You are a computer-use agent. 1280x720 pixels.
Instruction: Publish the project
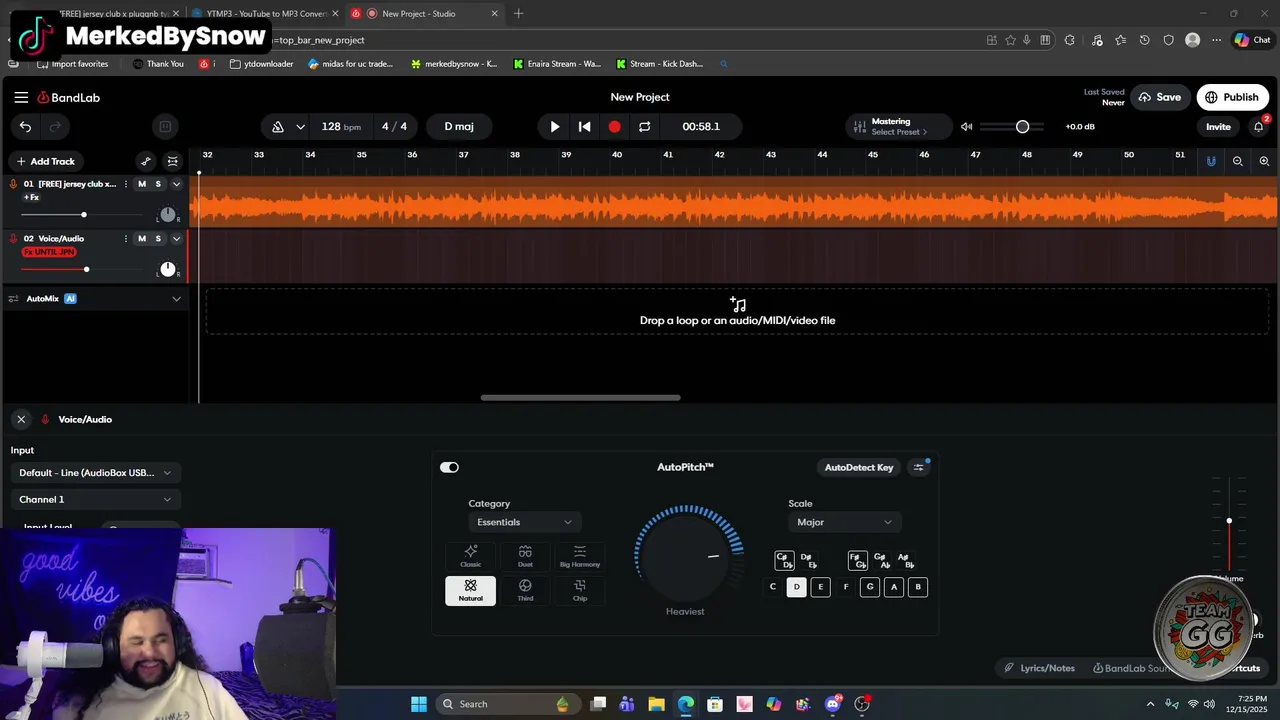1232,97
